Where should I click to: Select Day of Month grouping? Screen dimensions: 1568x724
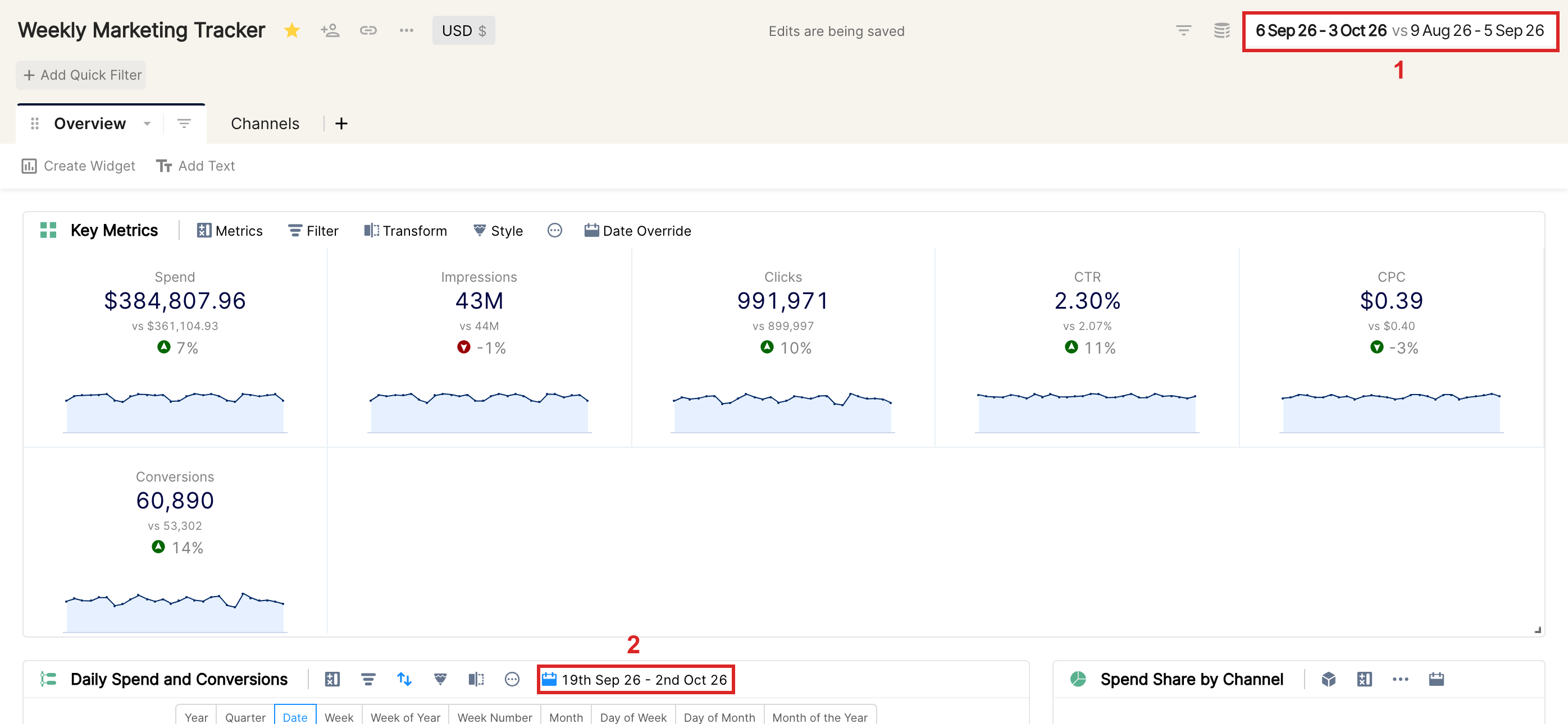[x=719, y=716]
